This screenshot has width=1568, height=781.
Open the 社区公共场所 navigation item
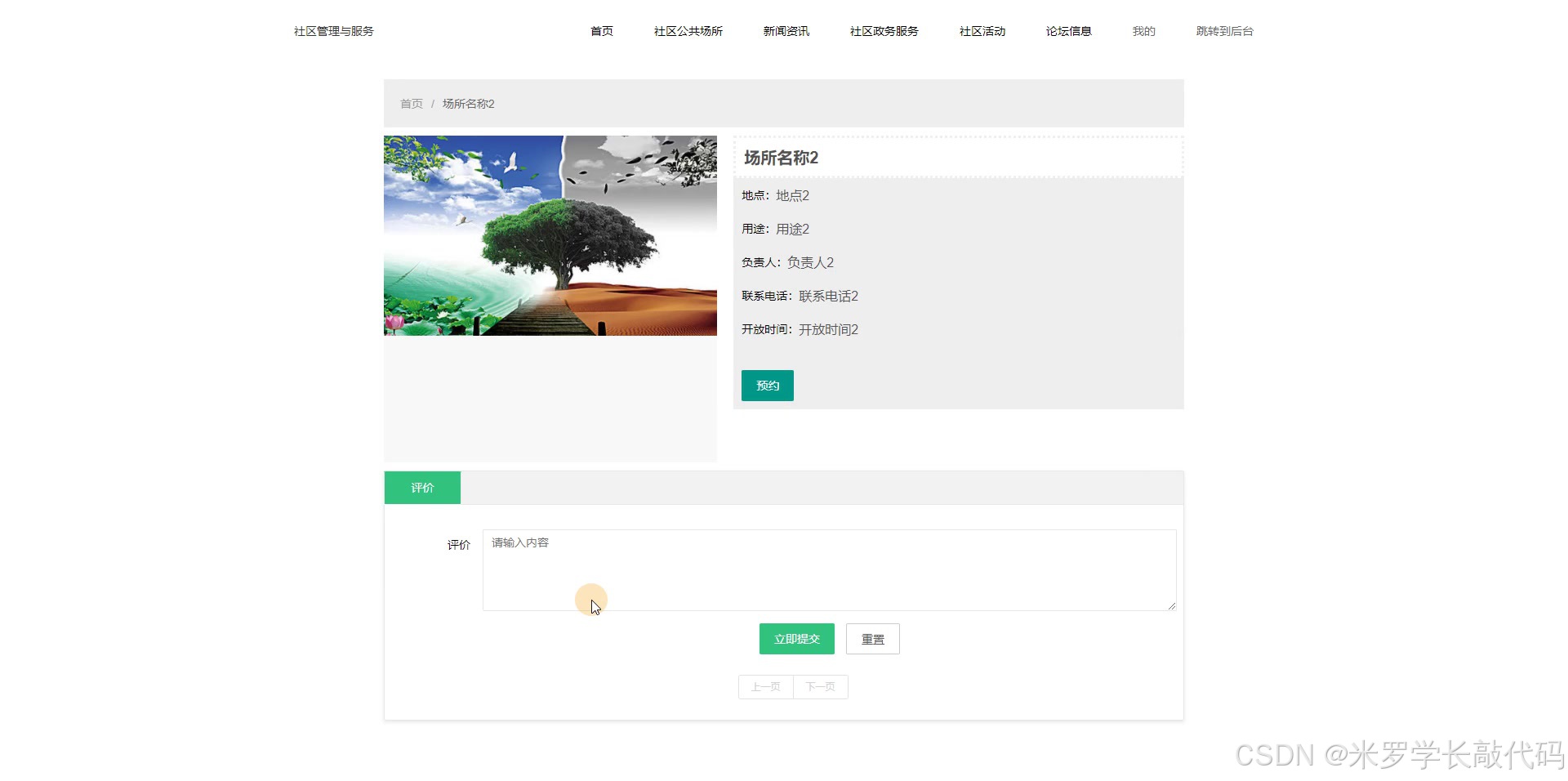pos(688,31)
